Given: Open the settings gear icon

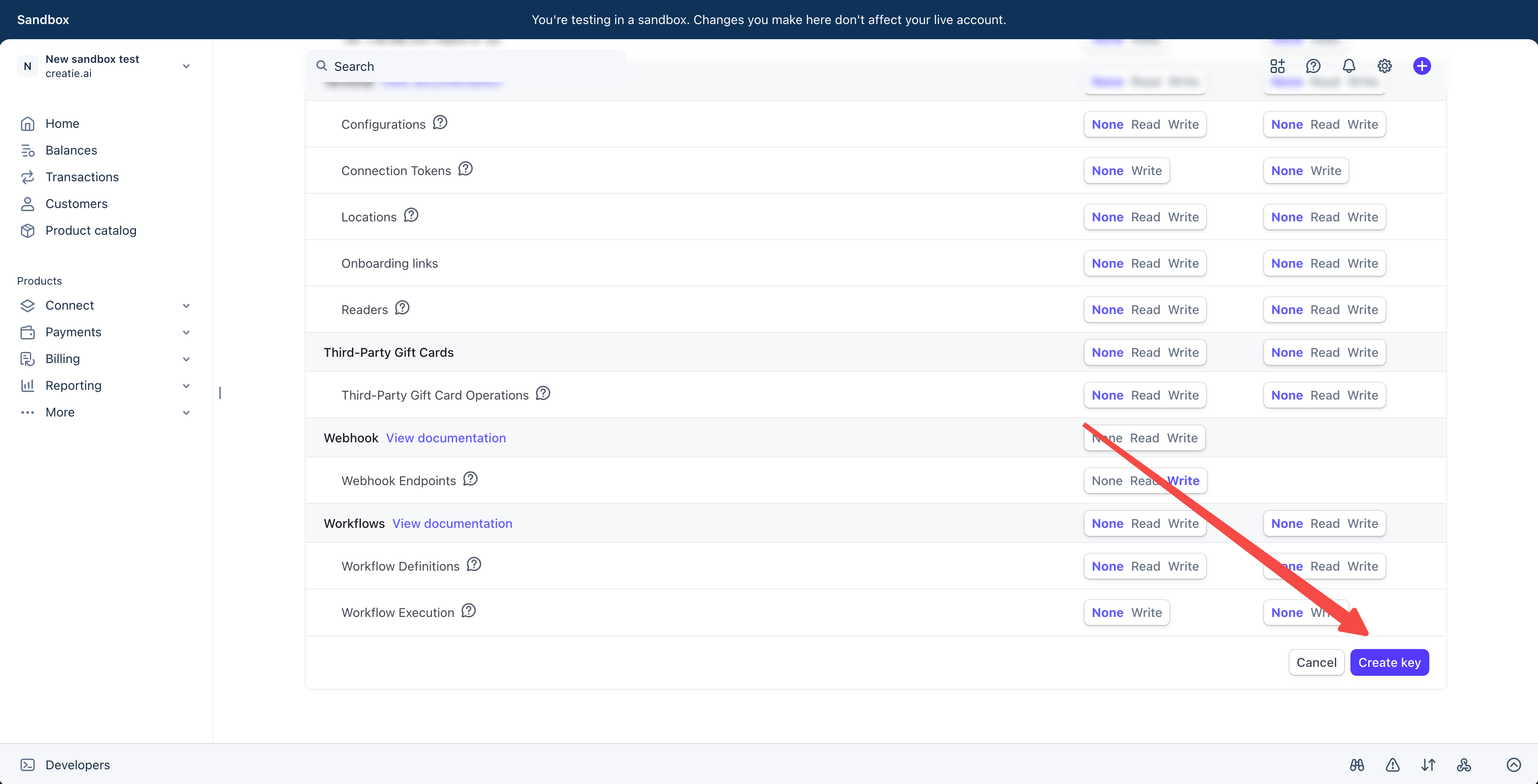Looking at the screenshot, I should (x=1385, y=66).
